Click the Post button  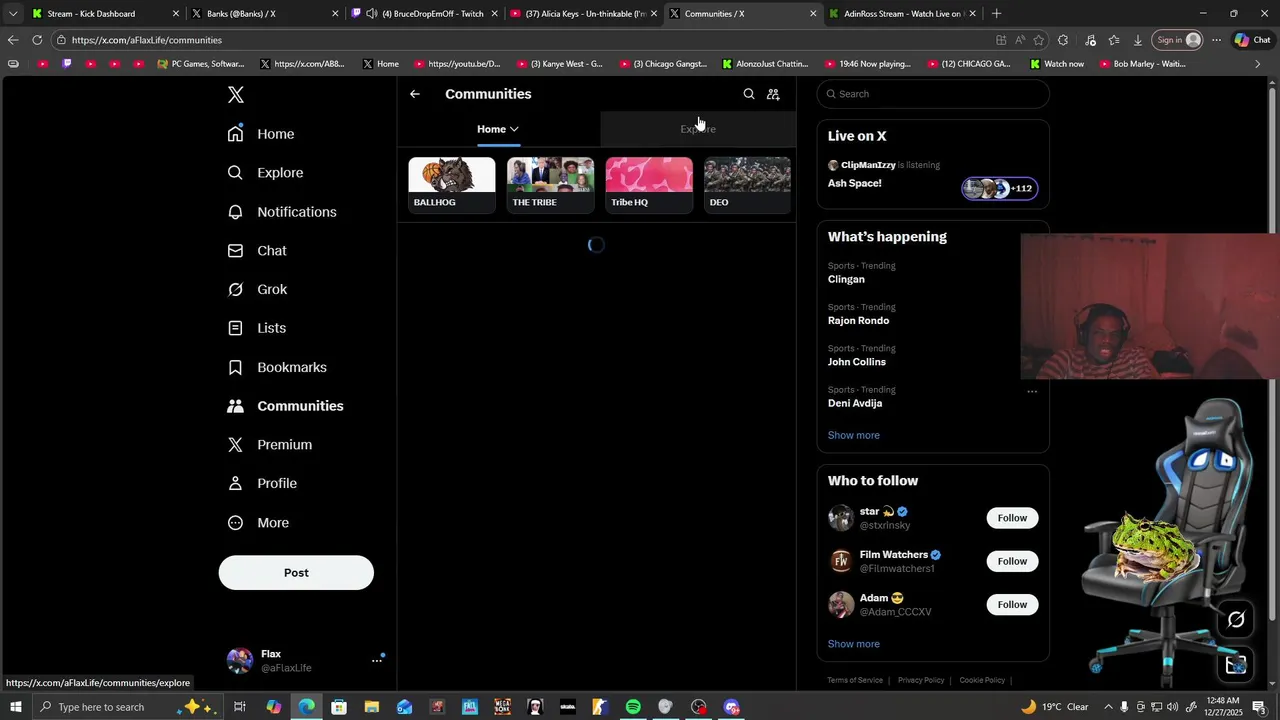296,573
